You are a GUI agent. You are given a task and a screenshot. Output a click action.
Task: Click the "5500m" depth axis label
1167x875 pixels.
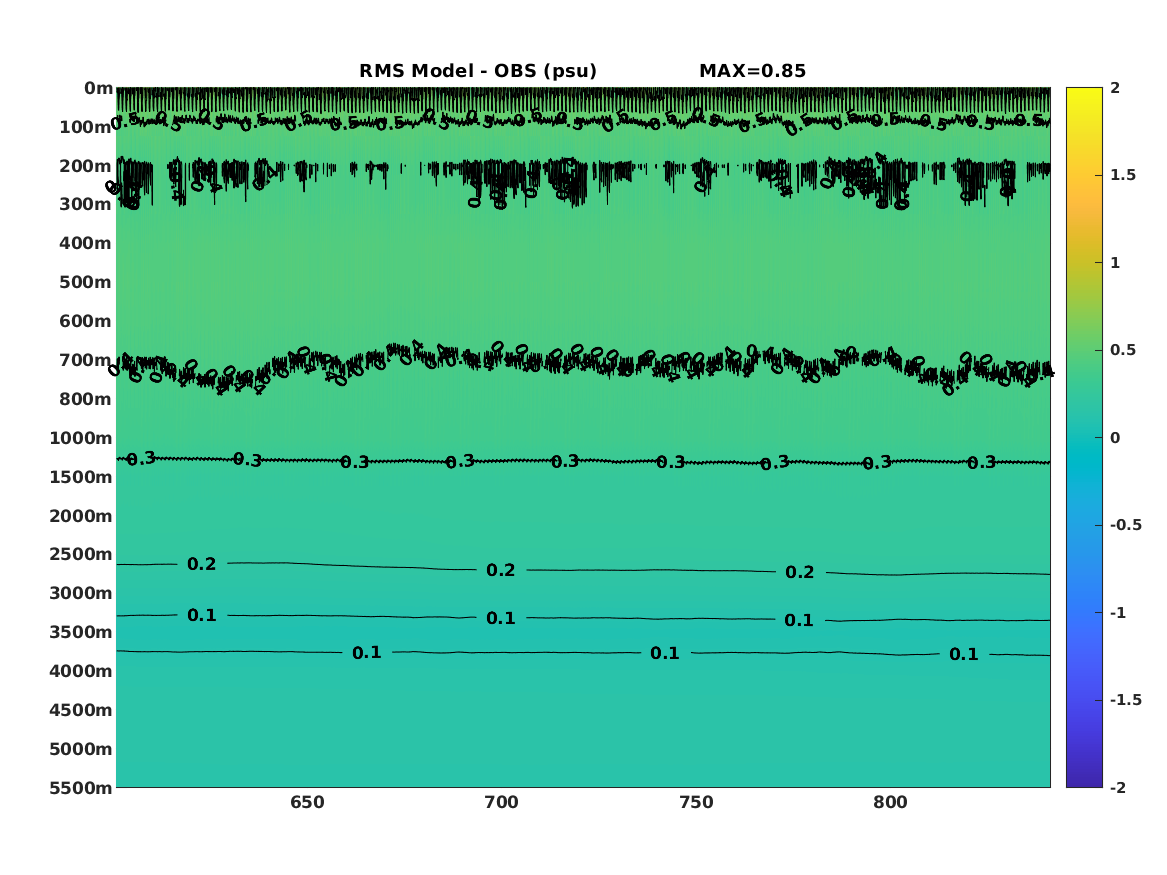coord(81,788)
